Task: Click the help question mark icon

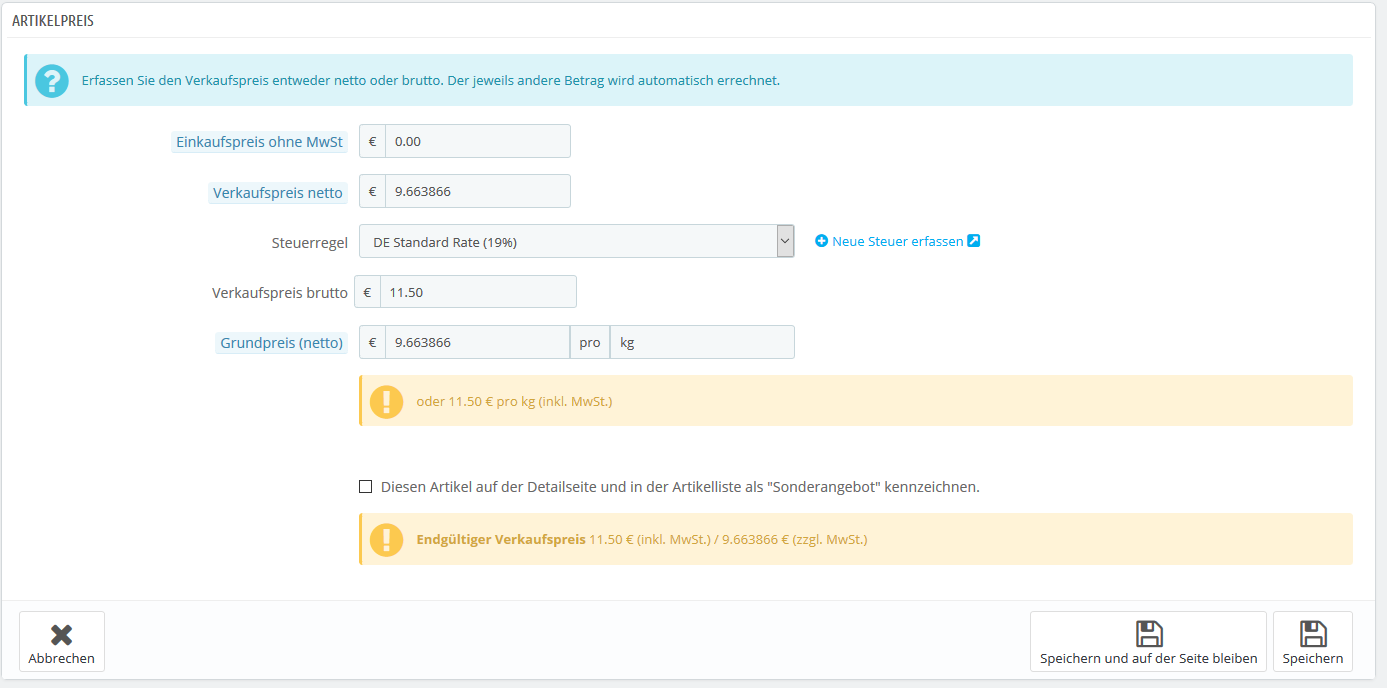Action: (51, 80)
